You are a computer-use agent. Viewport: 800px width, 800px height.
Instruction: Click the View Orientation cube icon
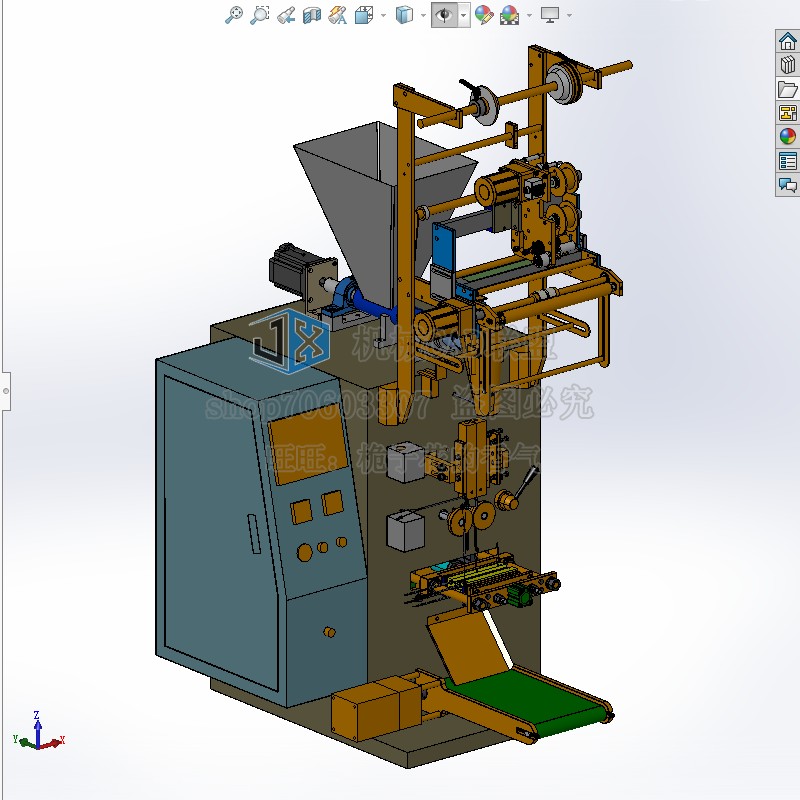364,15
